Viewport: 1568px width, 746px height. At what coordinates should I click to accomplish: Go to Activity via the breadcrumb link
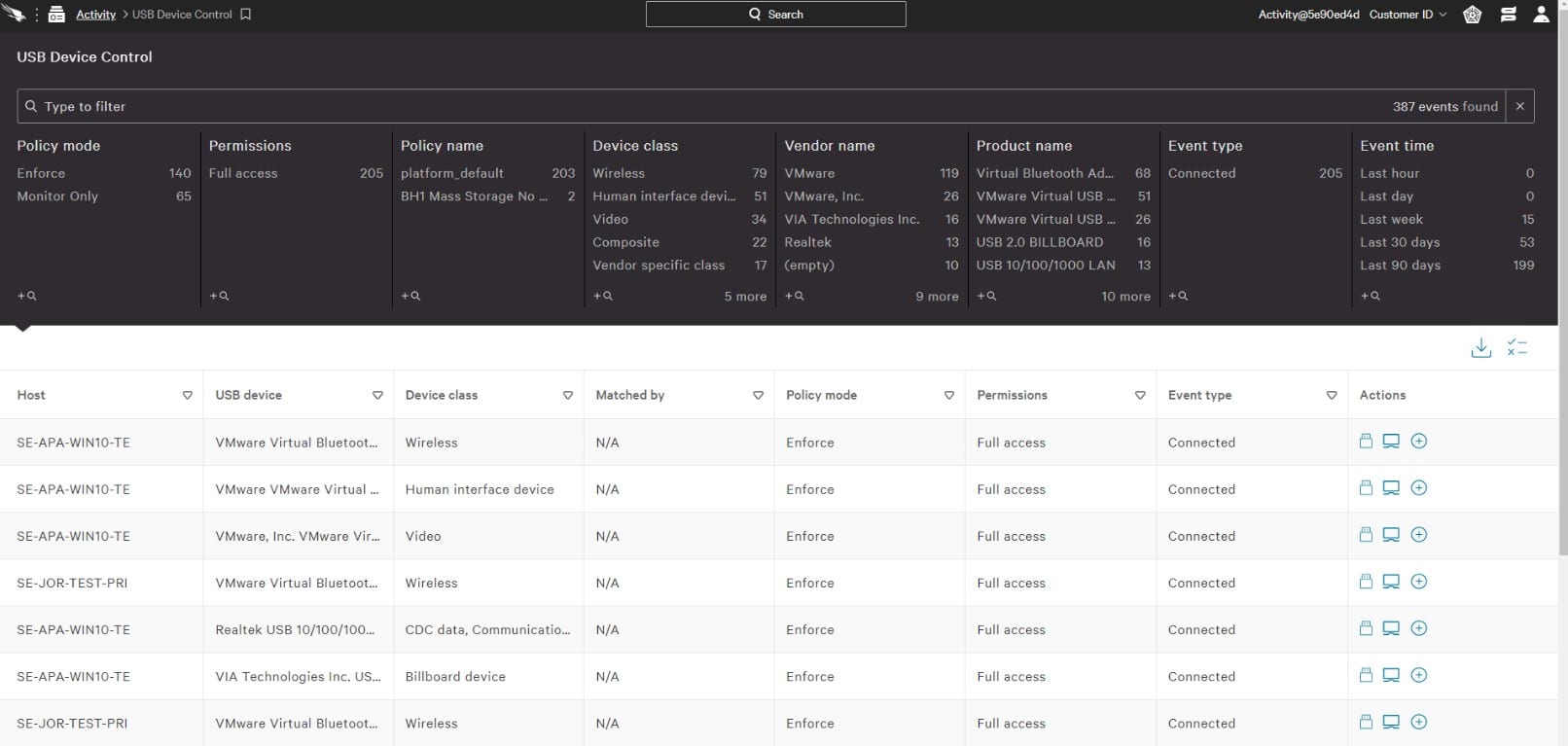(x=95, y=15)
